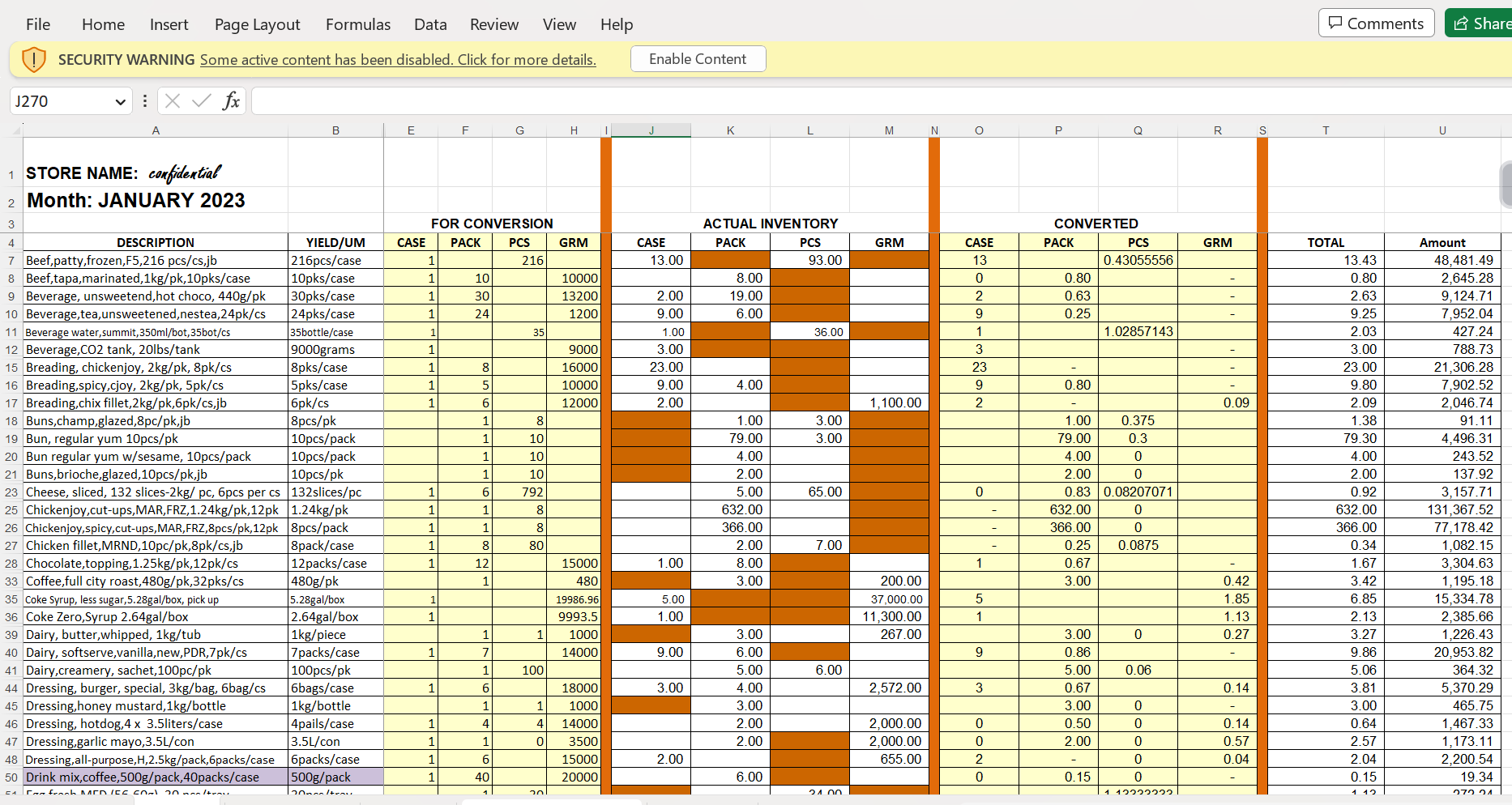Open the File menu
The image size is (1512, 805).
pyautogui.click(x=38, y=24)
